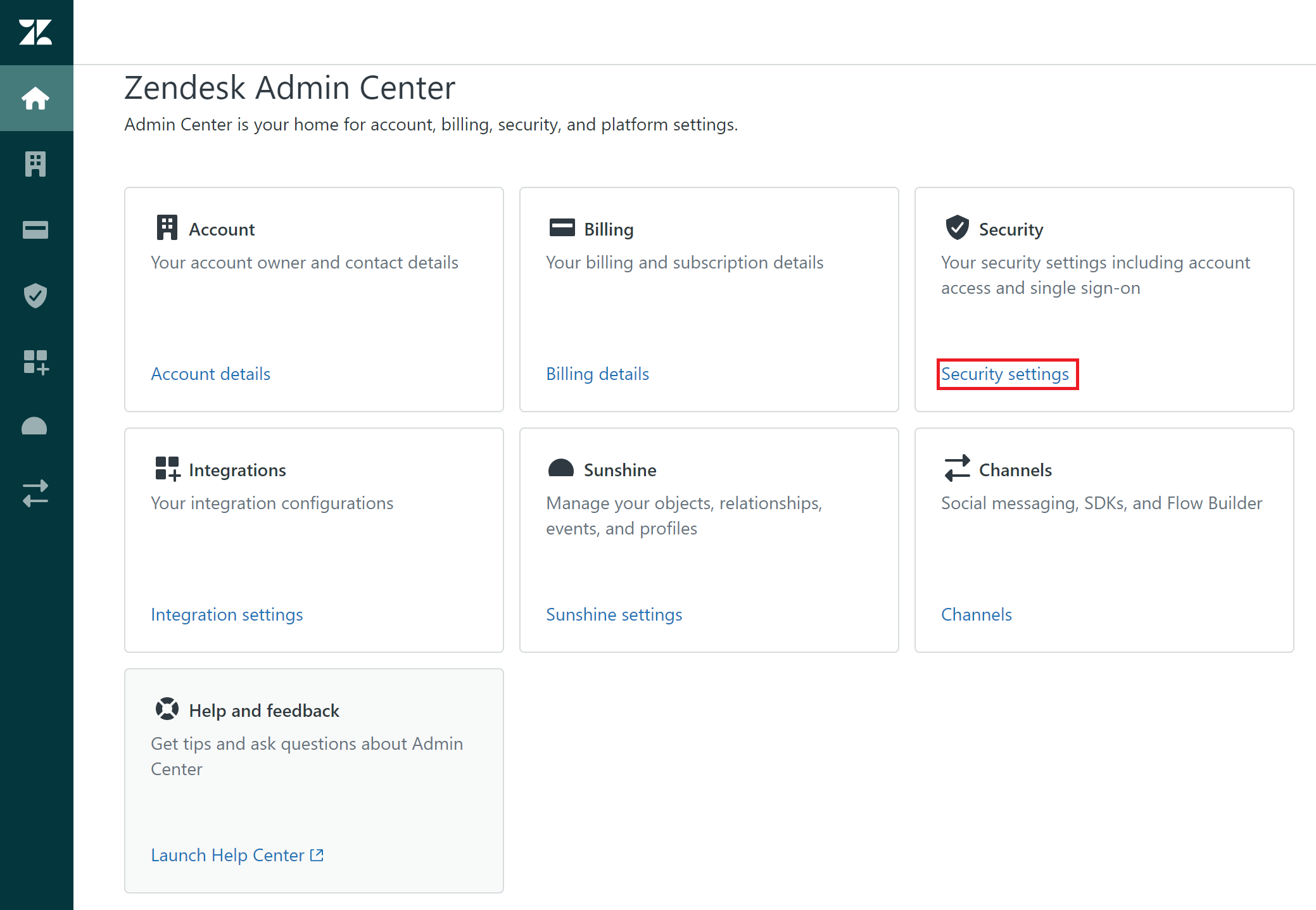This screenshot has width=1316, height=910.
Task: Go to the Sunshine settings link
Action: (614, 614)
